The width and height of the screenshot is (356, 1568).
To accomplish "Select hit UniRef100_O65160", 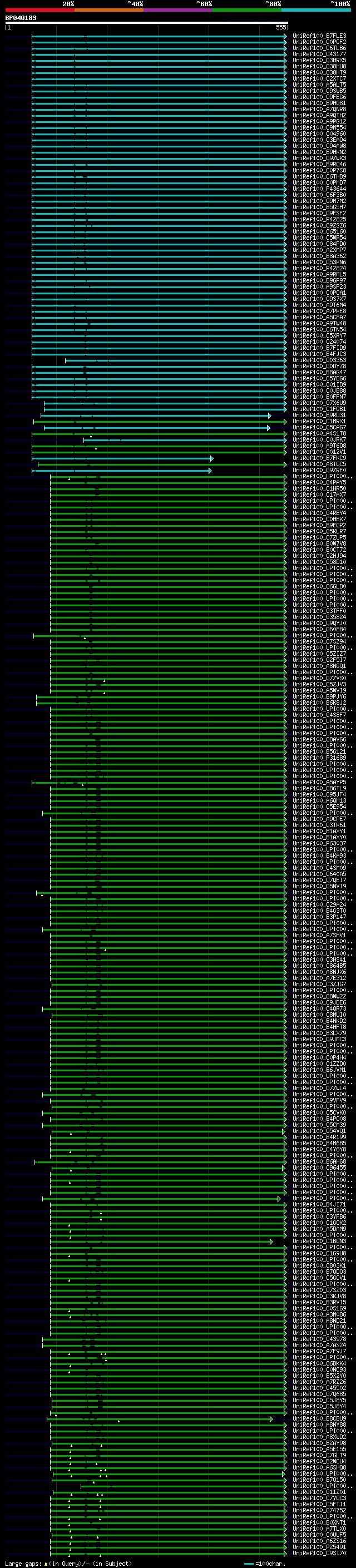I will click(x=319, y=231).
